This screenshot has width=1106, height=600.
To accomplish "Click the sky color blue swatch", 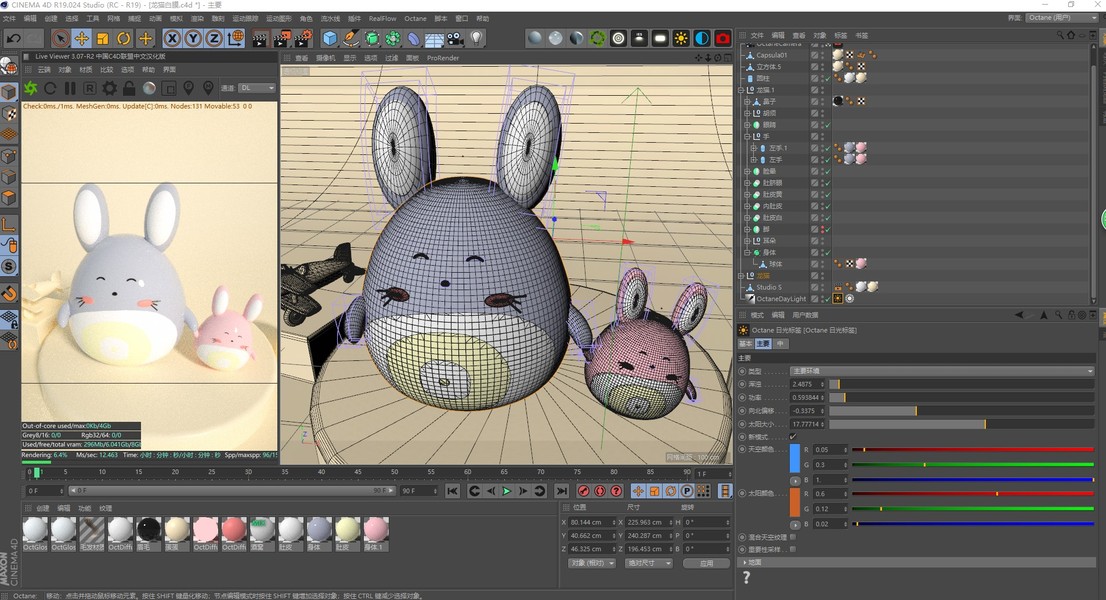I will pos(795,457).
